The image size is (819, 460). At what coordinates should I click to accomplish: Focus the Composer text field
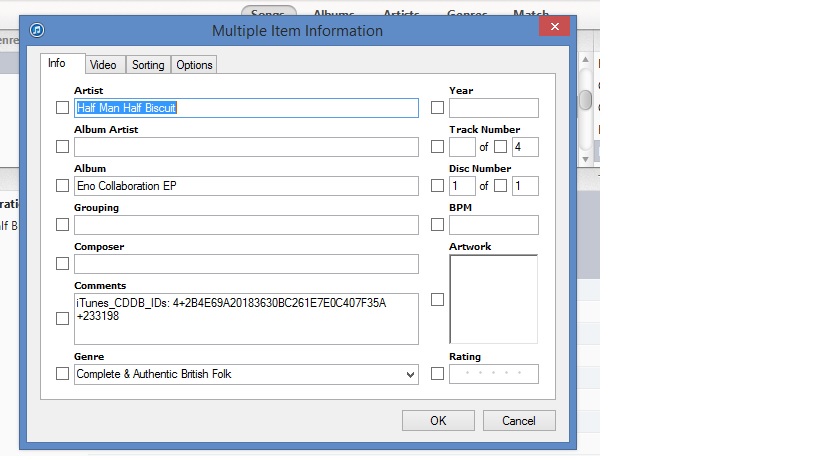click(246, 264)
